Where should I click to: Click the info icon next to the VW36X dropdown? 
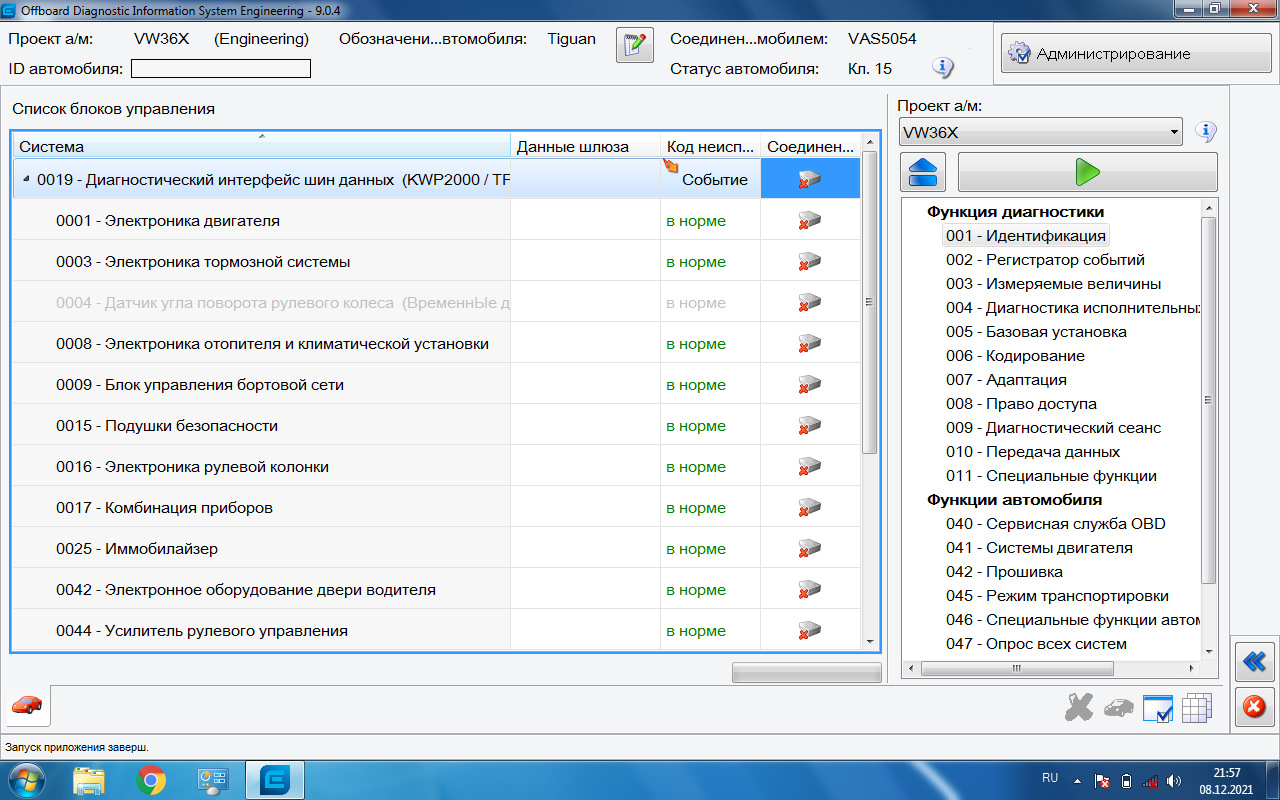tap(1206, 131)
